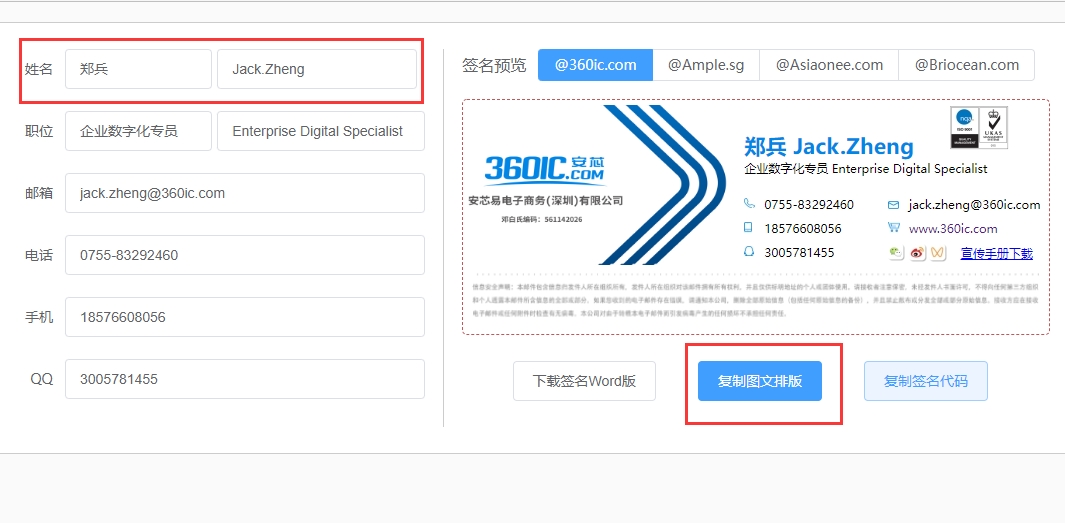Click the QQ icon beside 3005781455
1065x523 pixels.
point(749,252)
